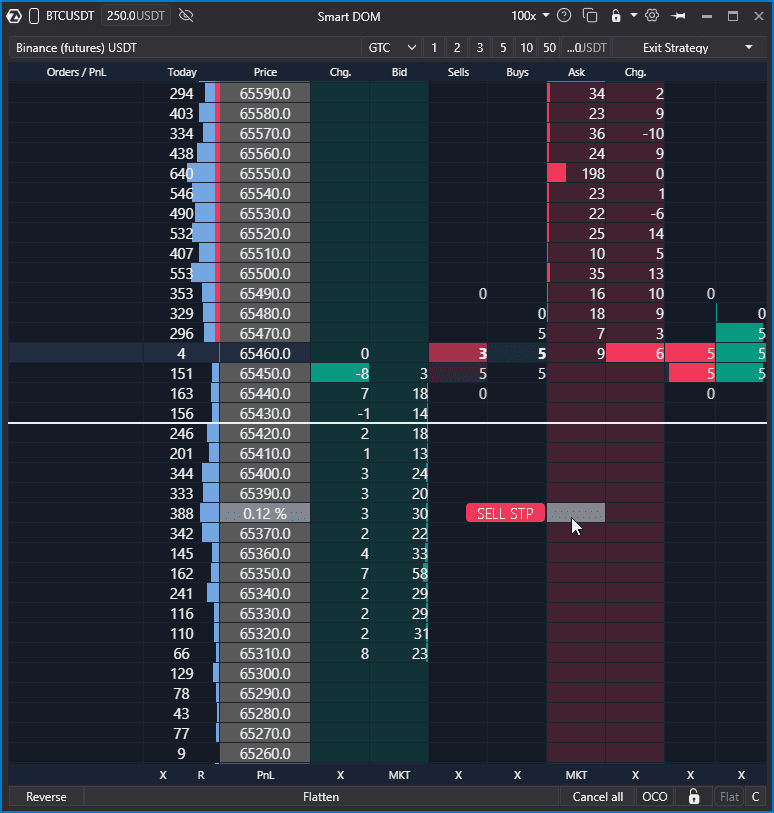
Task: Open the settings gear icon
Action: [x=652, y=16]
